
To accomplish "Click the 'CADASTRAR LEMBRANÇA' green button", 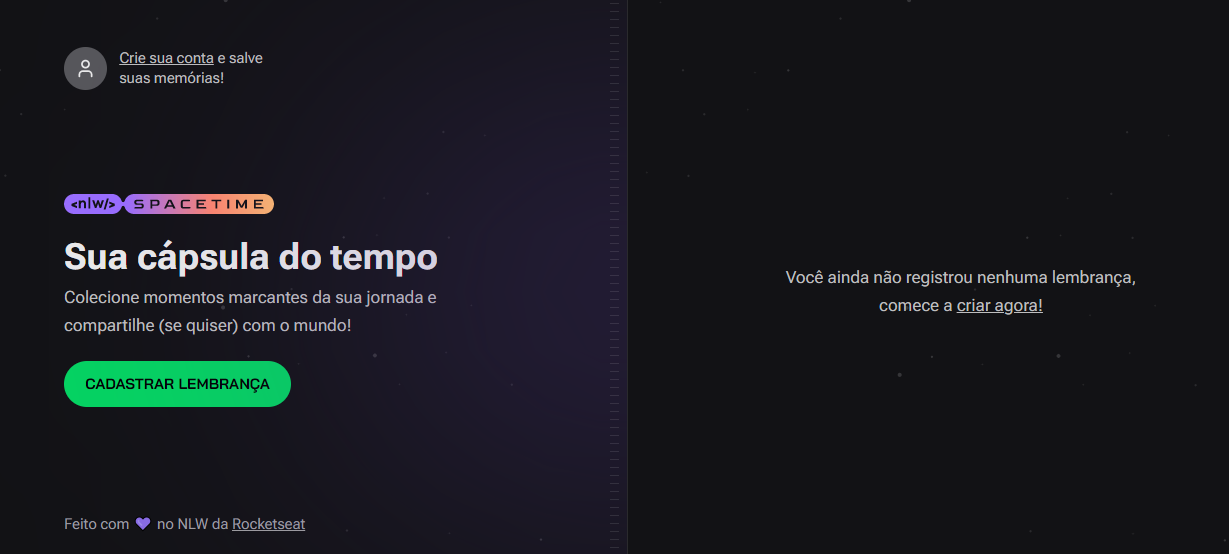I will pyautogui.click(x=177, y=384).
